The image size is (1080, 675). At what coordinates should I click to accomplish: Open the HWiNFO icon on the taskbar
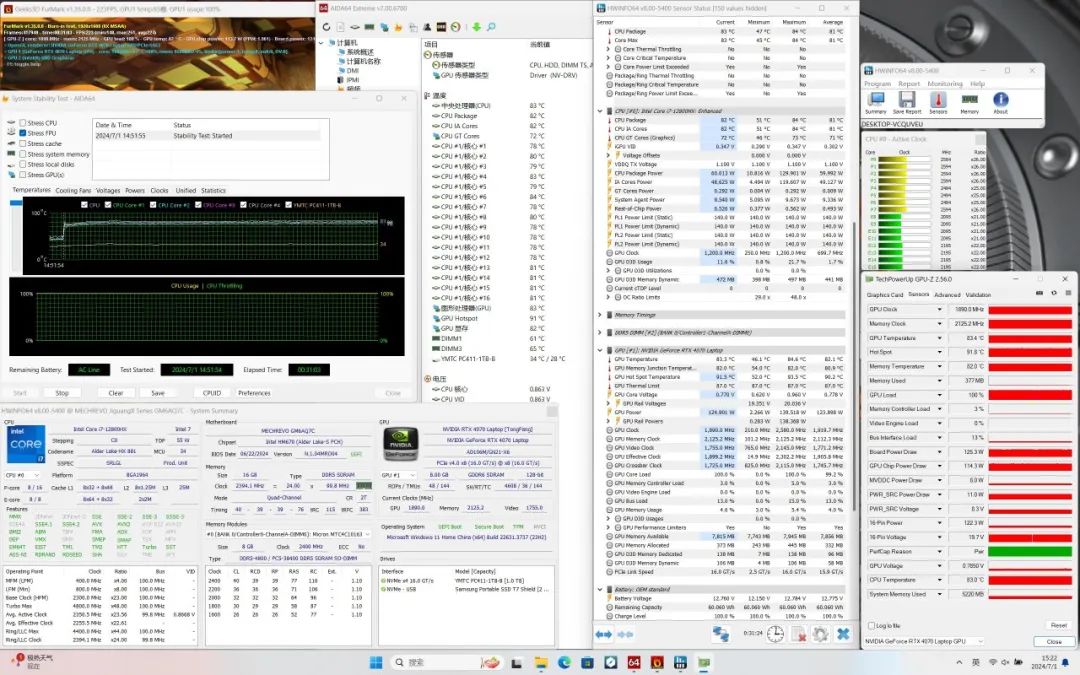coord(681,662)
